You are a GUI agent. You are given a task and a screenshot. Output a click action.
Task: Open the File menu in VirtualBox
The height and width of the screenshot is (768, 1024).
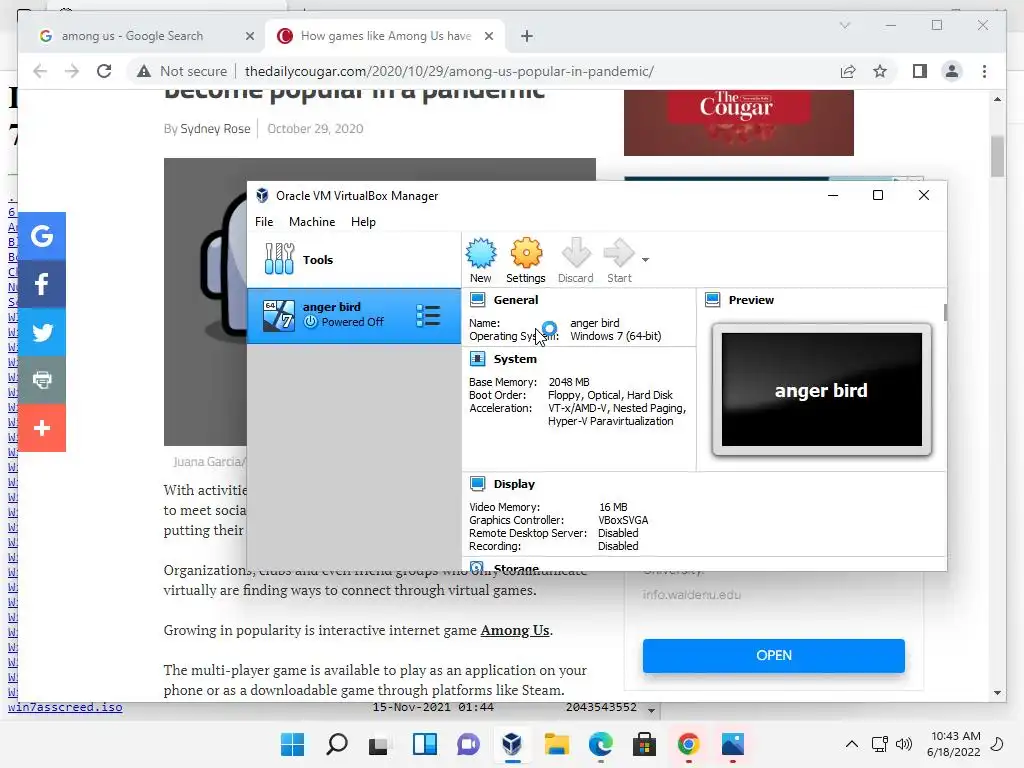tap(264, 222)
